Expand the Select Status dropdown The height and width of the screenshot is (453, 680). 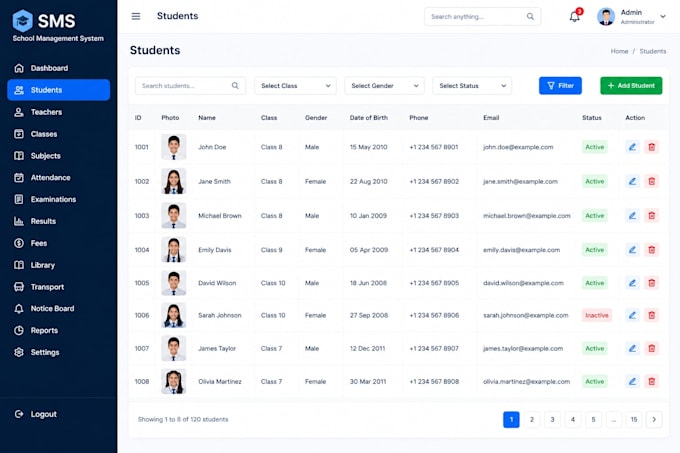pos(472,86)
